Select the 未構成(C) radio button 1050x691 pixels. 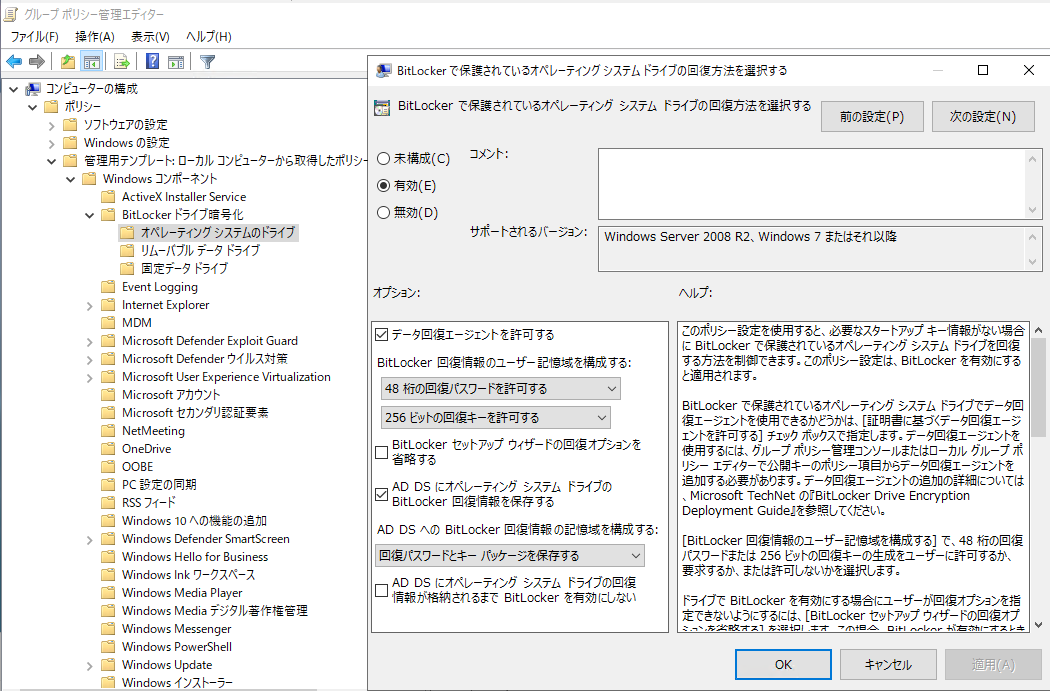point(384,159)
